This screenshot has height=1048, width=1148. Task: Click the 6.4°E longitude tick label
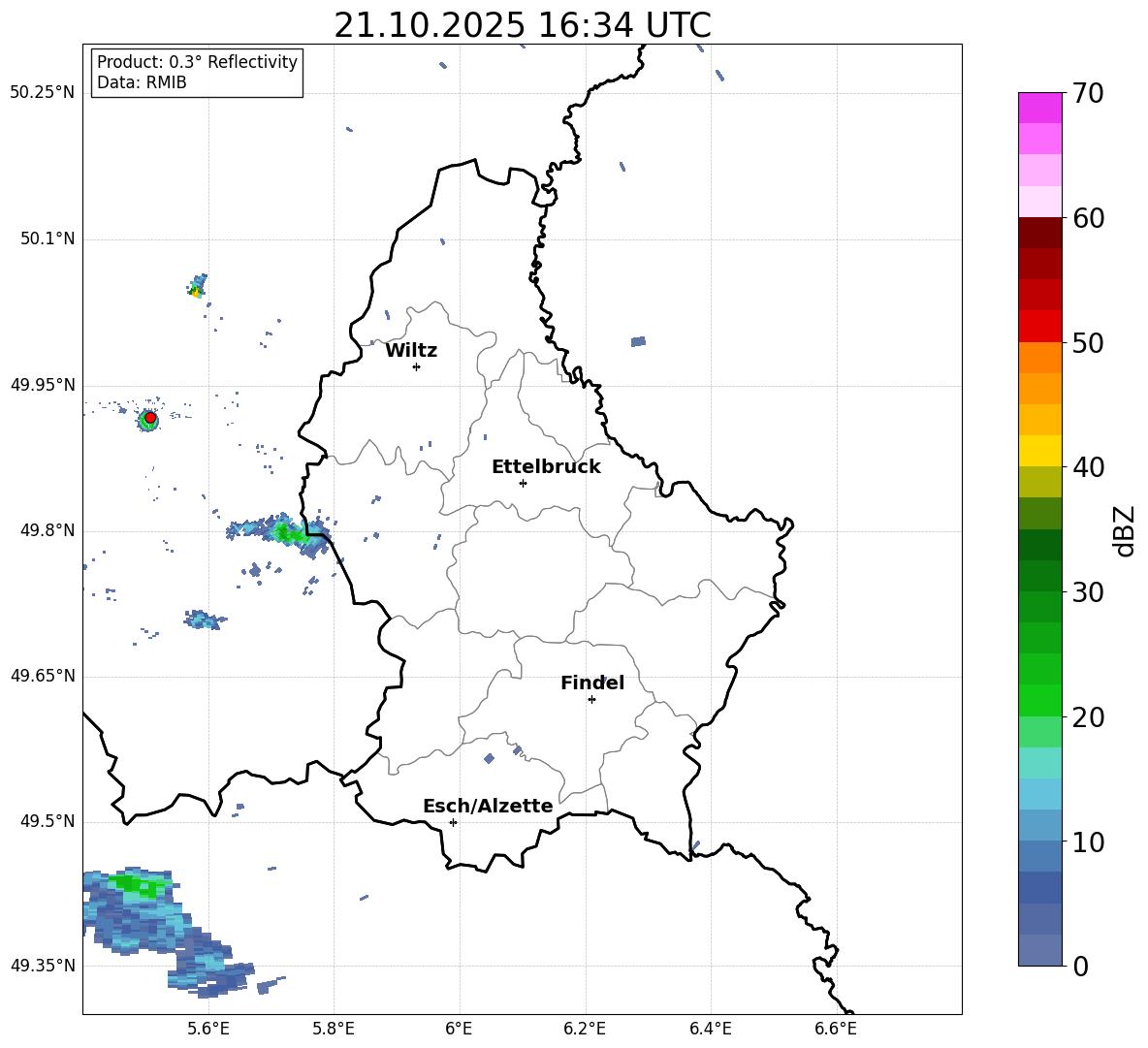coord(710,1029)
